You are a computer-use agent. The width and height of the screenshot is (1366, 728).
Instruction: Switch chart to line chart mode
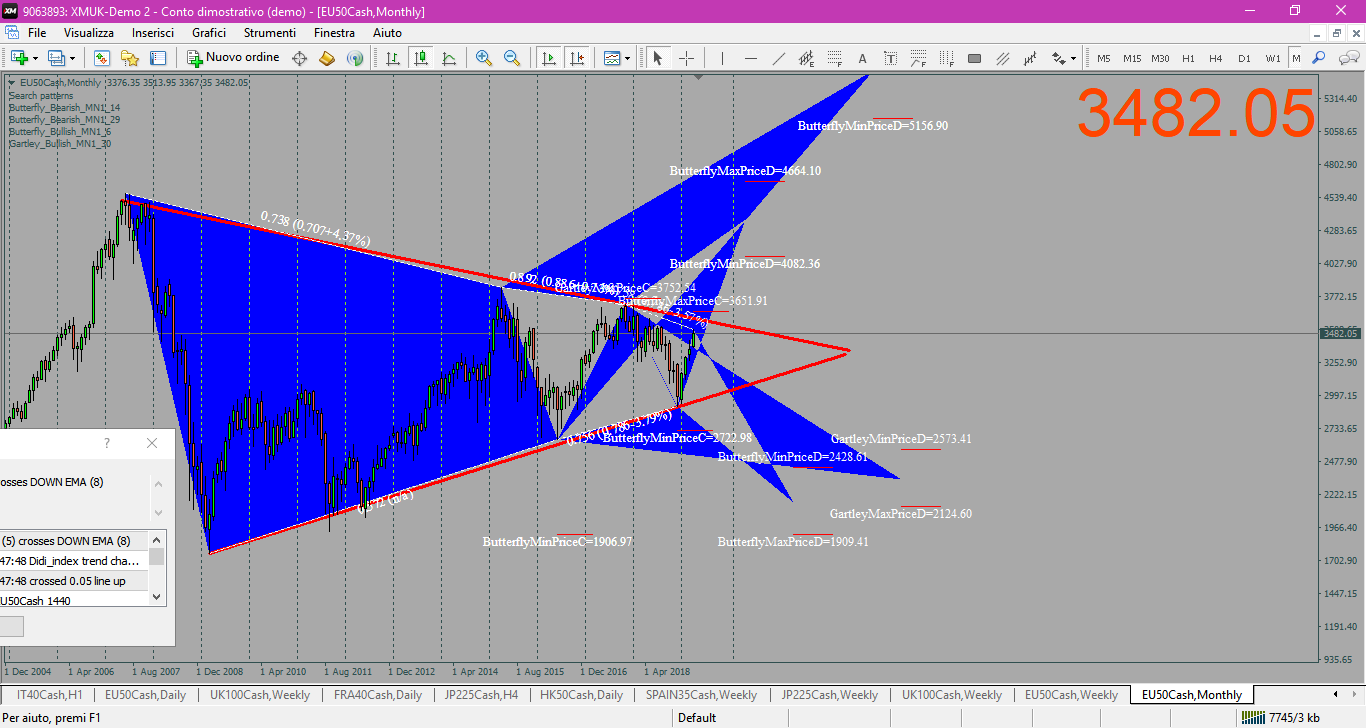click(x=449, y=58)
